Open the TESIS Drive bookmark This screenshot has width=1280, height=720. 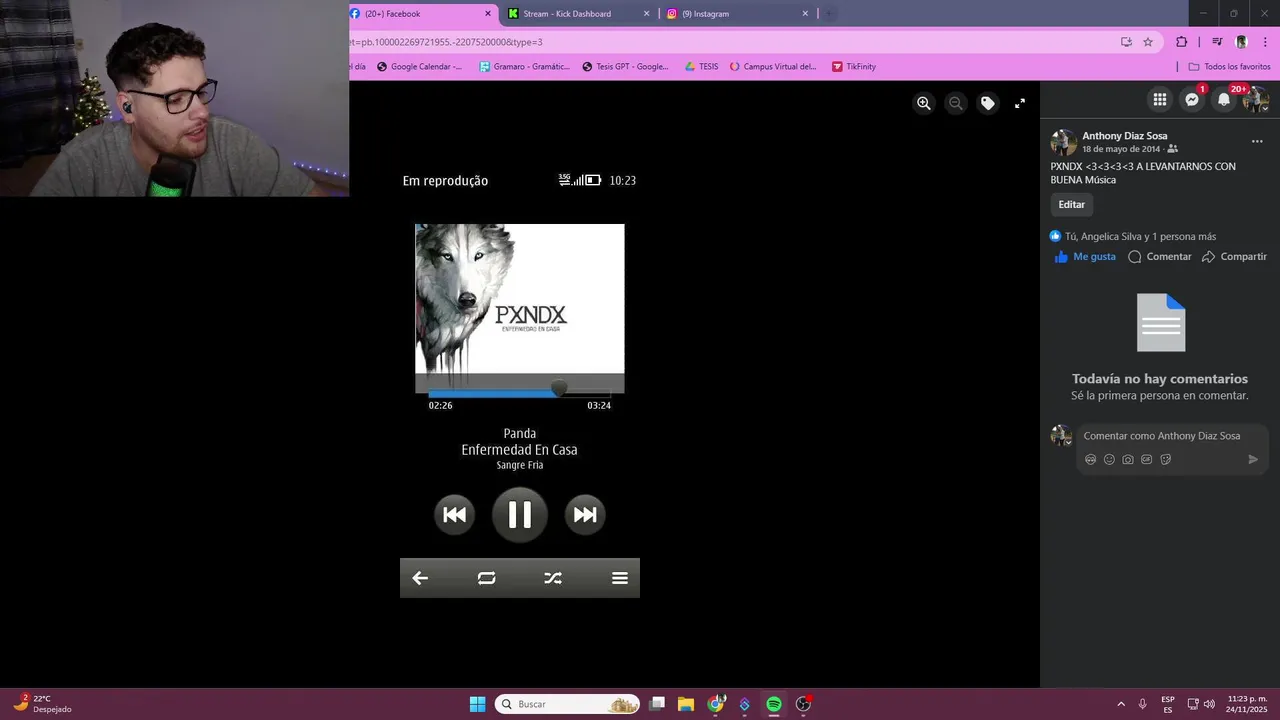click(701, 67)
